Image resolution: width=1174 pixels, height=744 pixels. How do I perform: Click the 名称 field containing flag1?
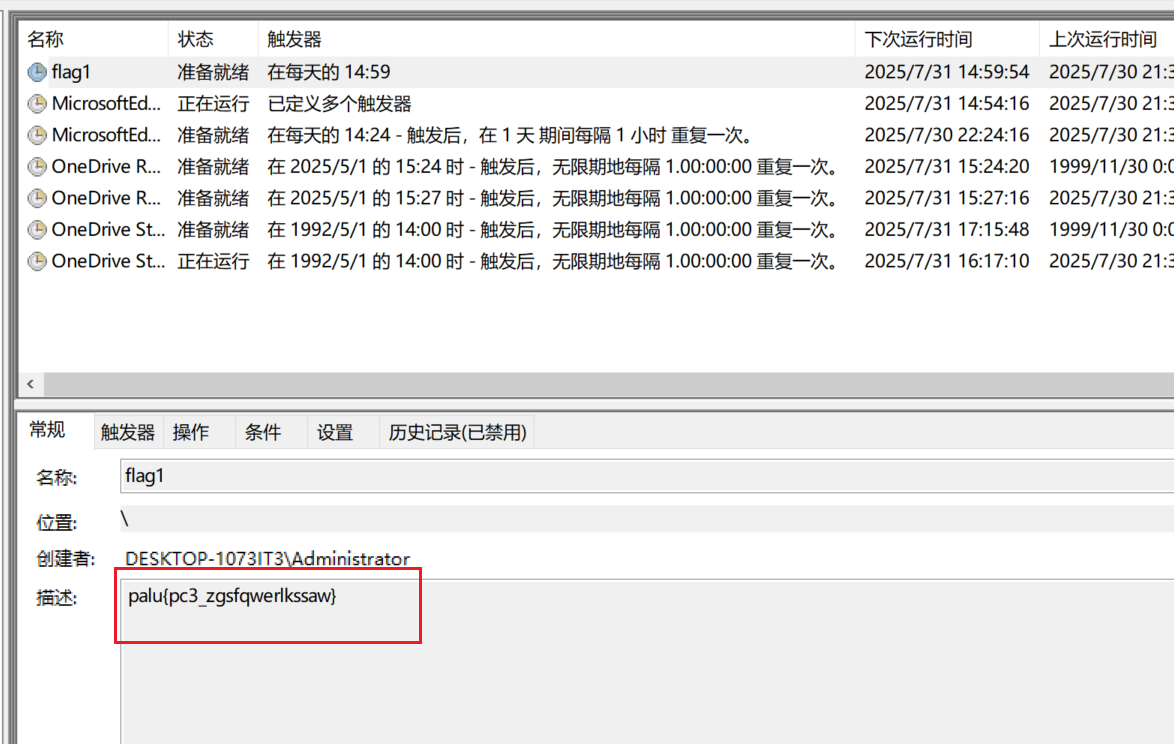pos(640,476)
